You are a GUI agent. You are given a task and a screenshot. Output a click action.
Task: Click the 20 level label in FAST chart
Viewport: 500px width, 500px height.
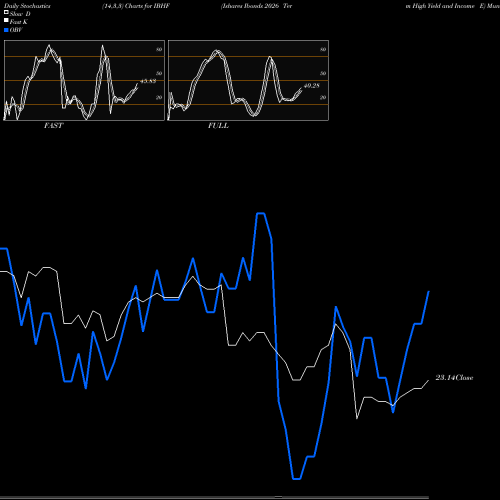(159, 97)
